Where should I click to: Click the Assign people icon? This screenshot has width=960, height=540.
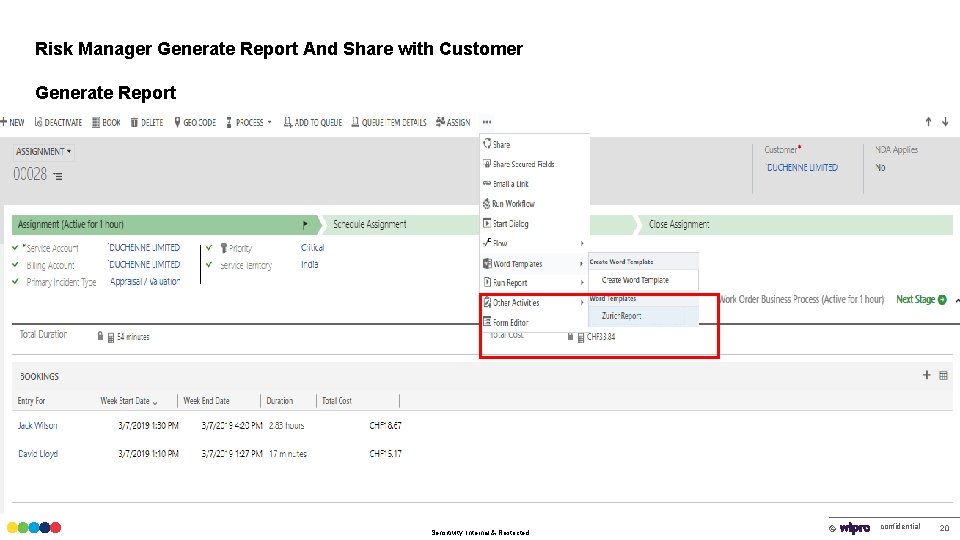[x=440, y=122]
